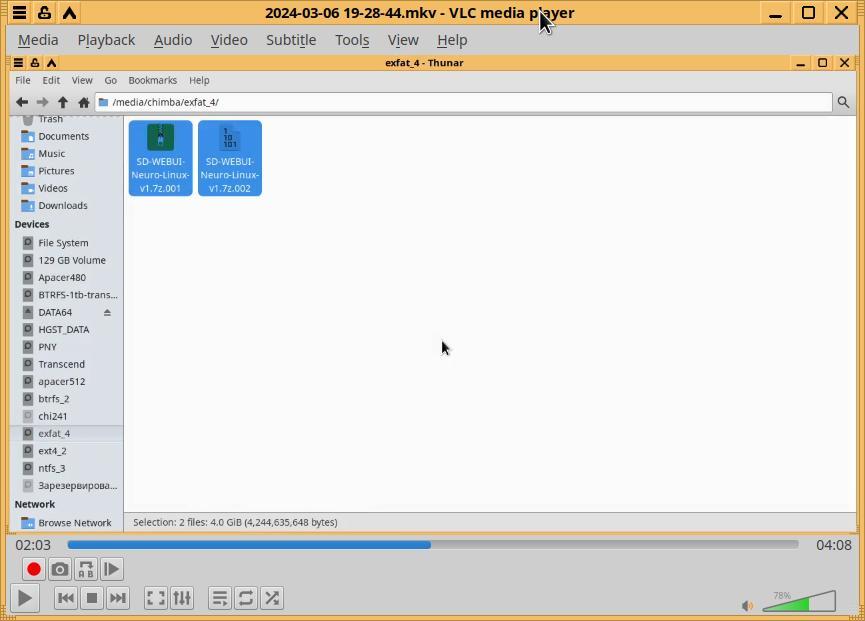This screenshot has height=621, width=865.
Task: Show the VLC playlist
Action: pyautogui.click(x=220, y=598)
